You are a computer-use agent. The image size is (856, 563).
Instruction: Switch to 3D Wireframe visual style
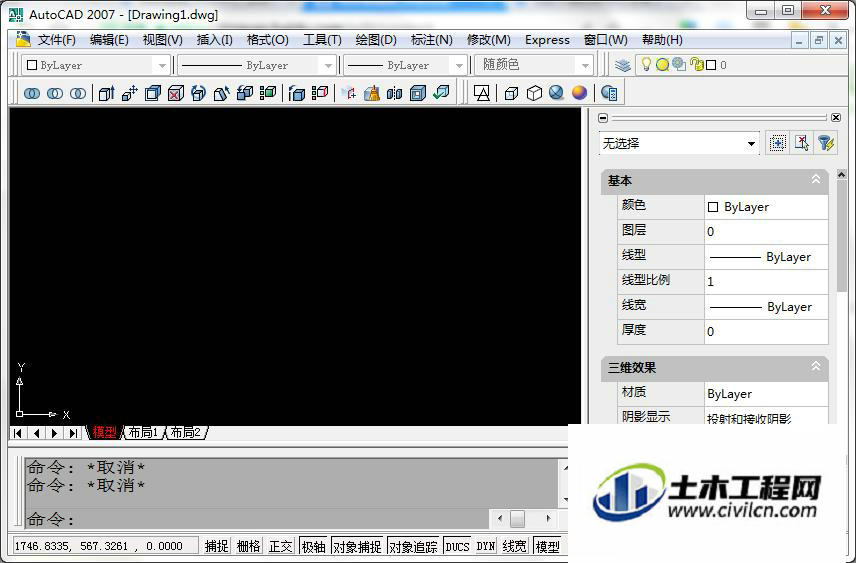click(511, 93)
